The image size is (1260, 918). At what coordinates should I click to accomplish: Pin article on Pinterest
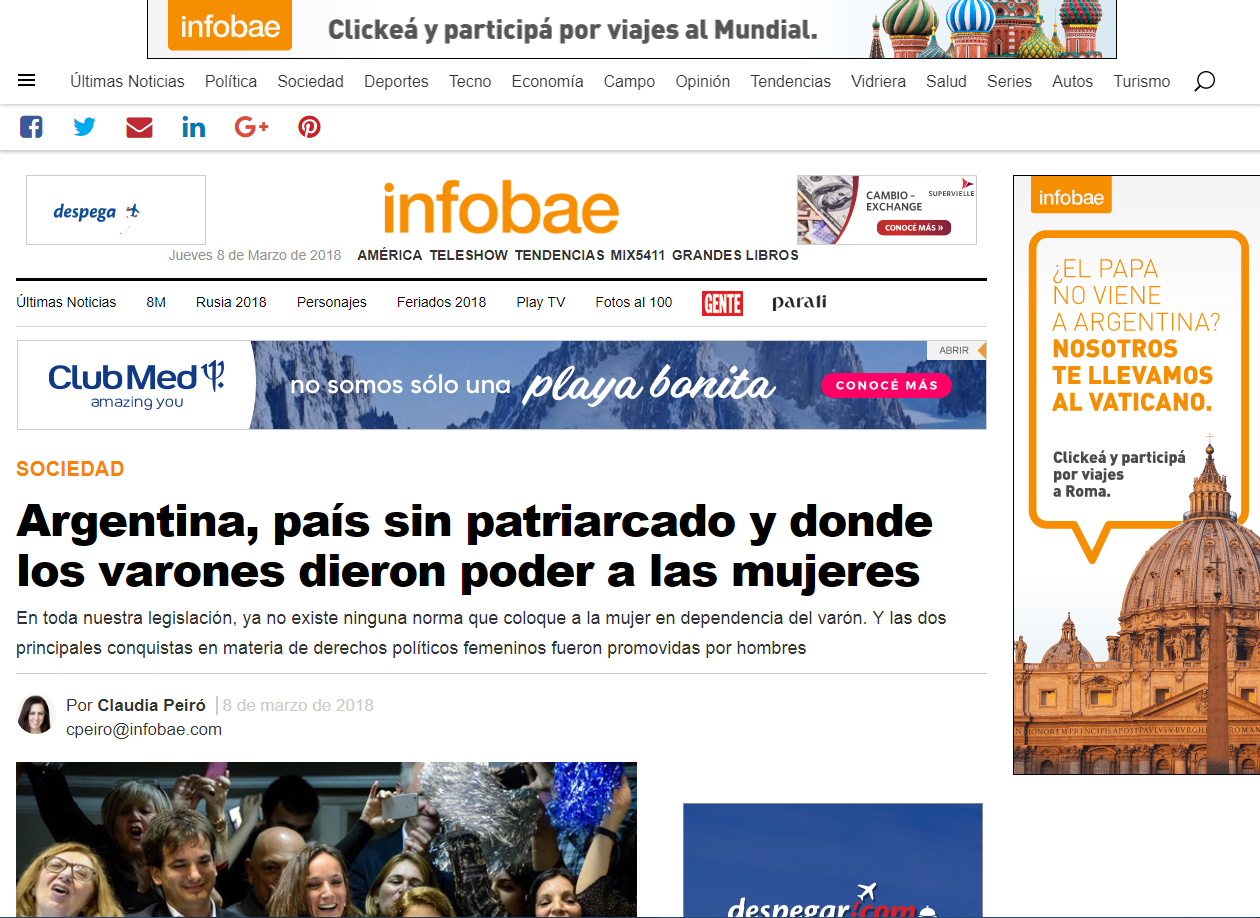coord(309,127)
